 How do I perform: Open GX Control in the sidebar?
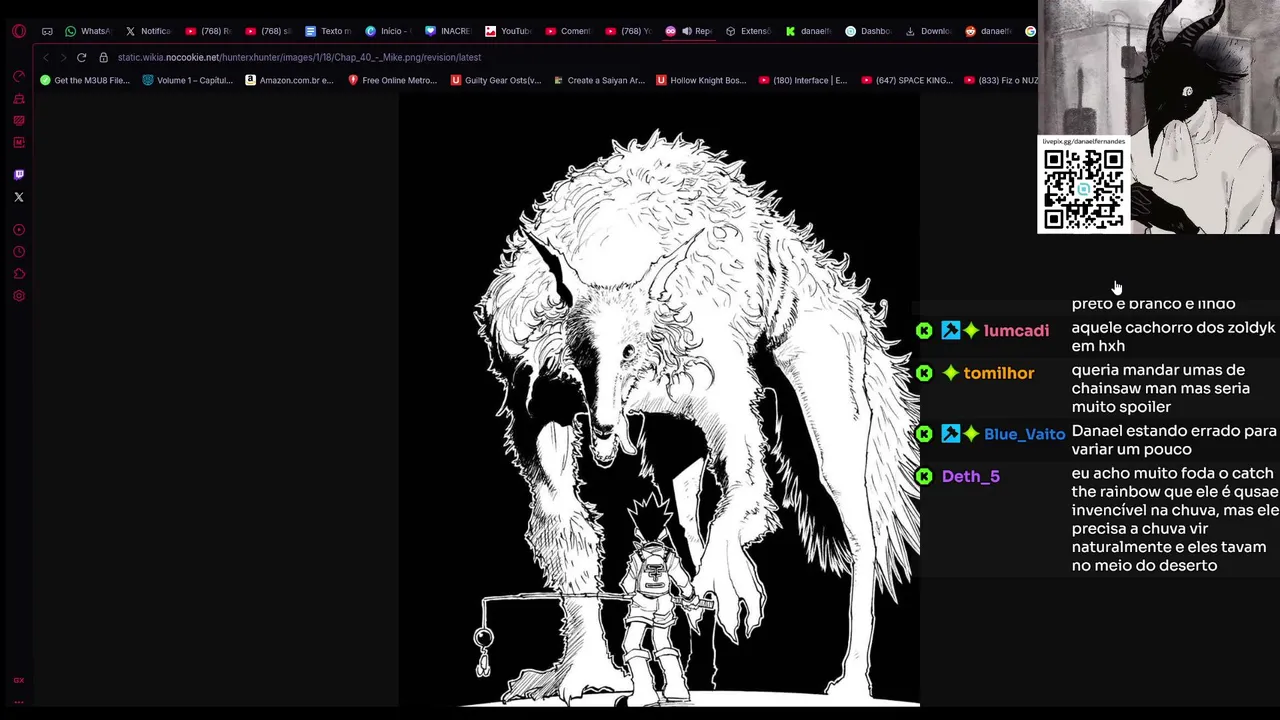[19, 76]
